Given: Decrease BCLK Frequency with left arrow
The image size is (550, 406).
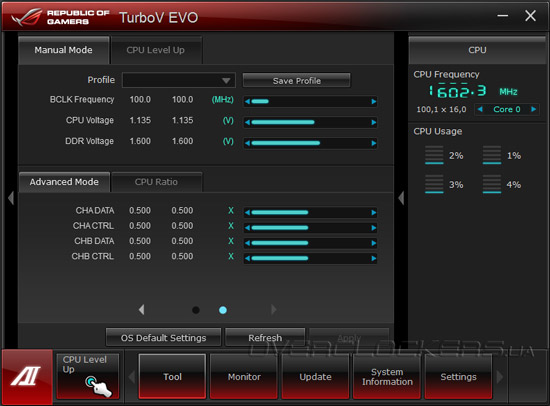Looking at the screenshot, I should pyautogui.click(x=248, y=101).
